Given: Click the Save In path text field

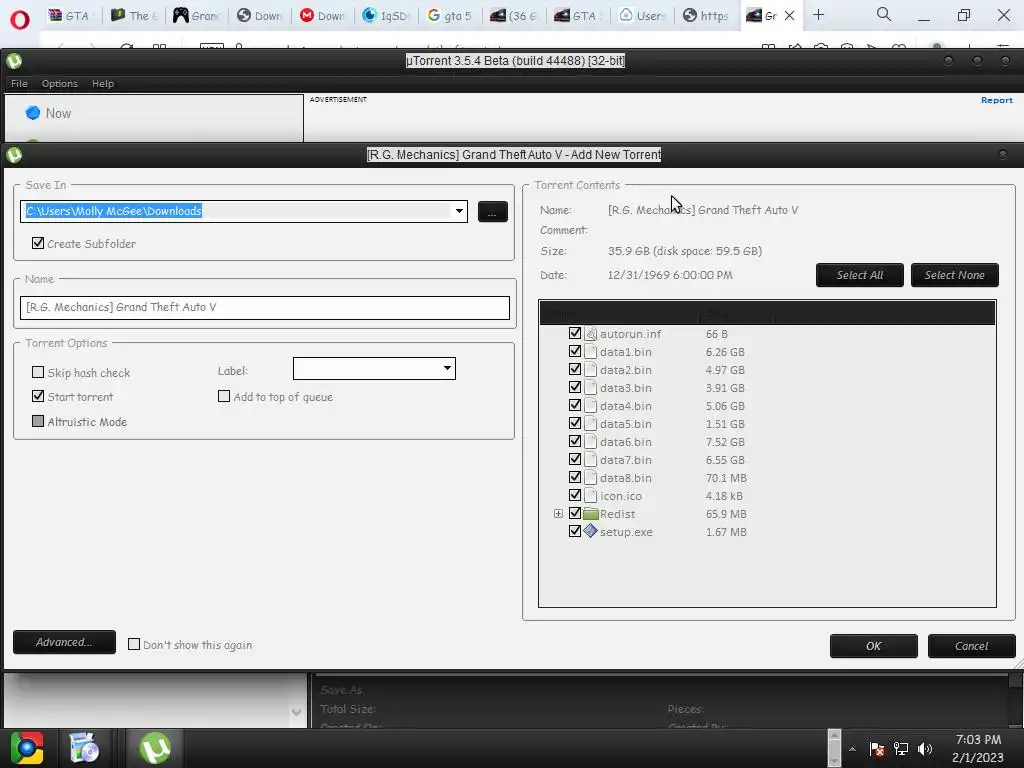Looking at the screenshot, I should 236,211.
